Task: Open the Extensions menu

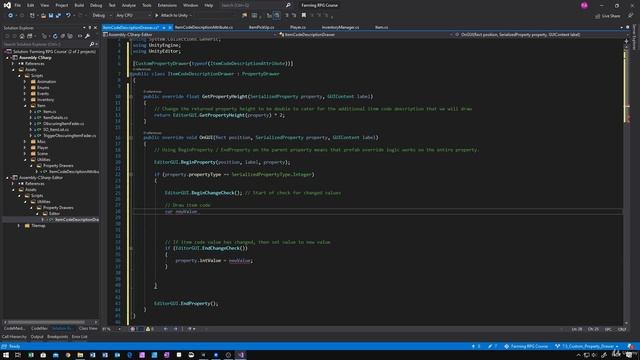Action: click(167, 5)
